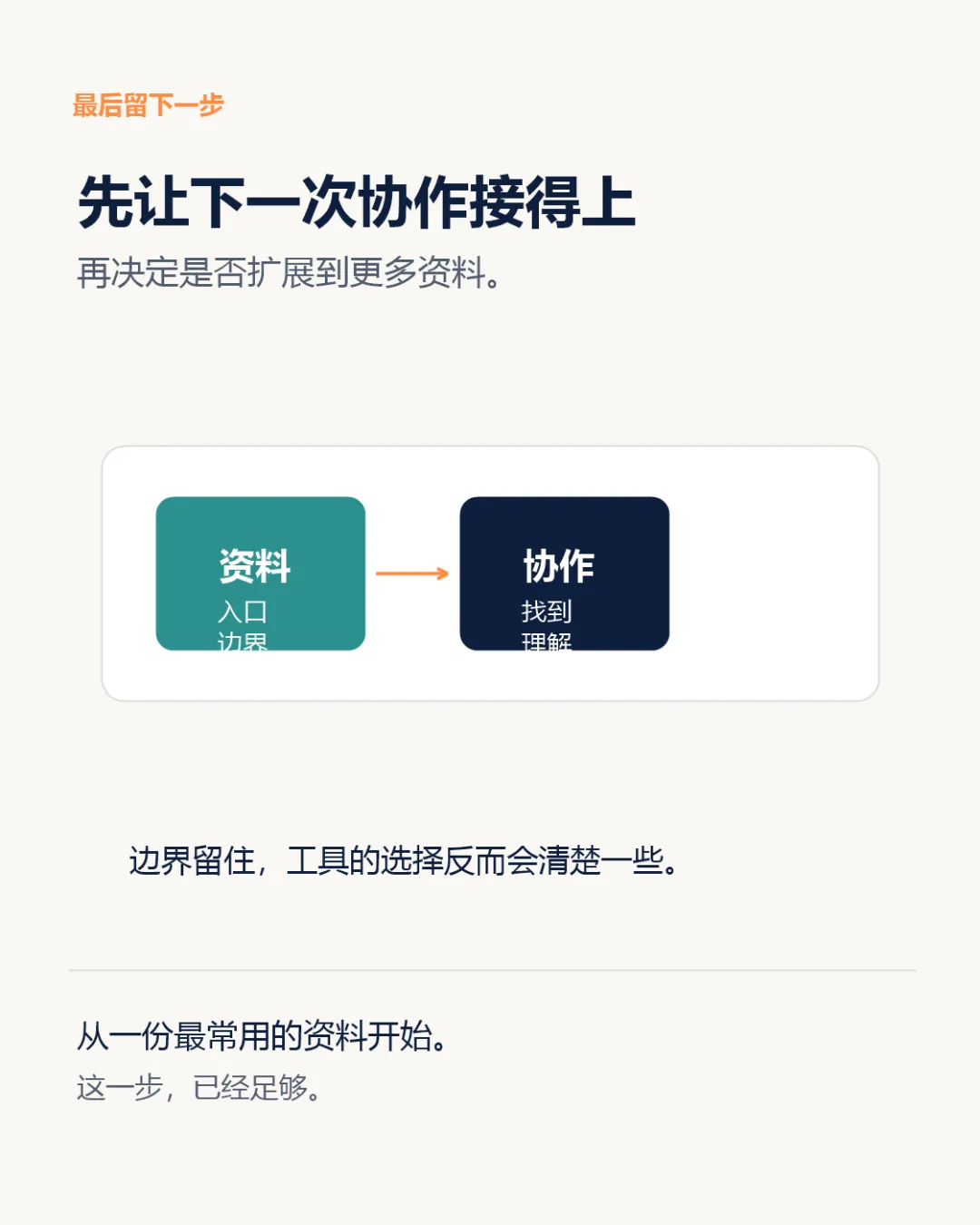Click the 资料 title inside the teal box
Image resolution: width=980 pixels, height=1225 pixels.
(255, 566)
